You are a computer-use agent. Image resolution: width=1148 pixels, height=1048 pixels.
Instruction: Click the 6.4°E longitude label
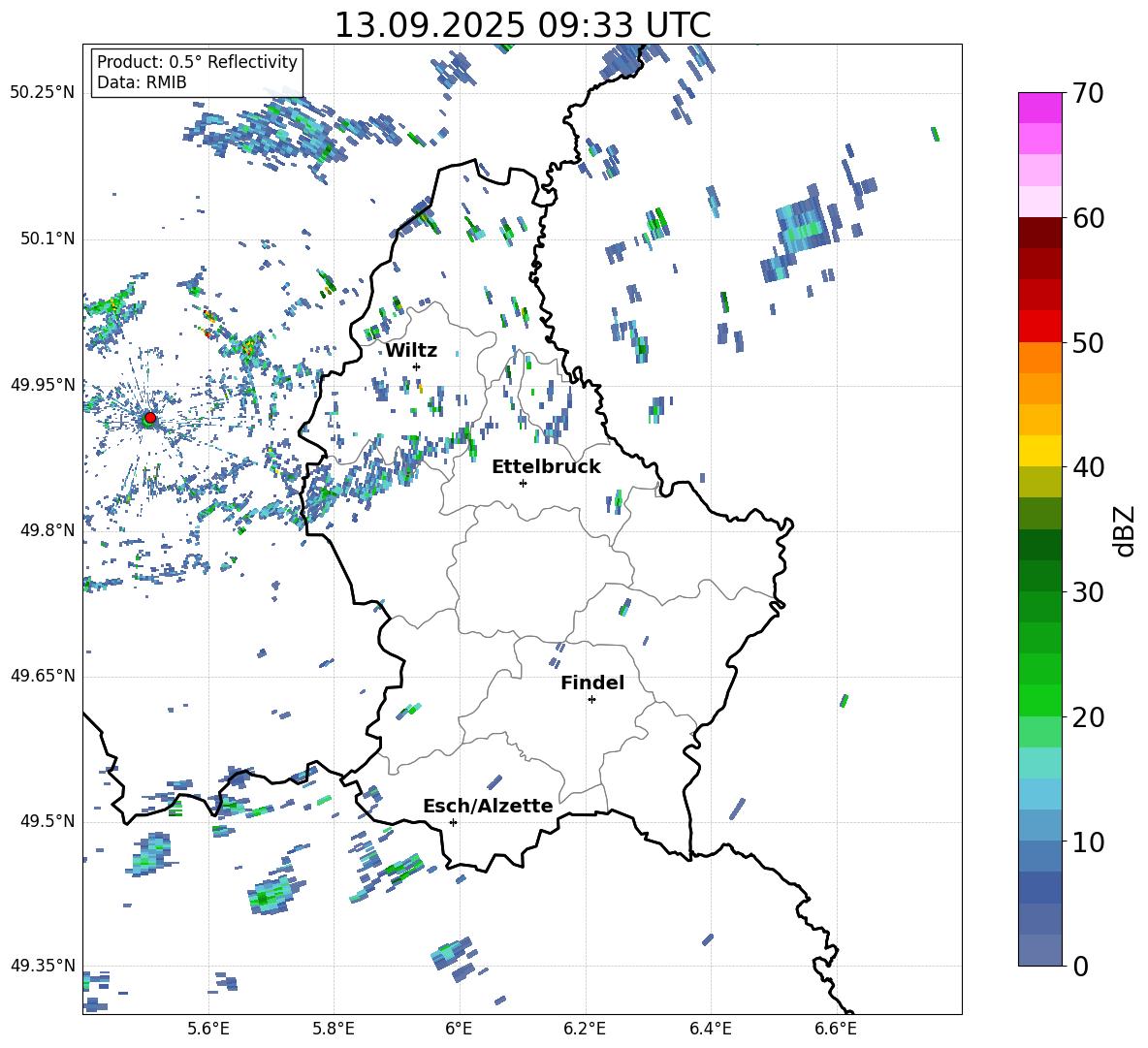coord(710,1029)
